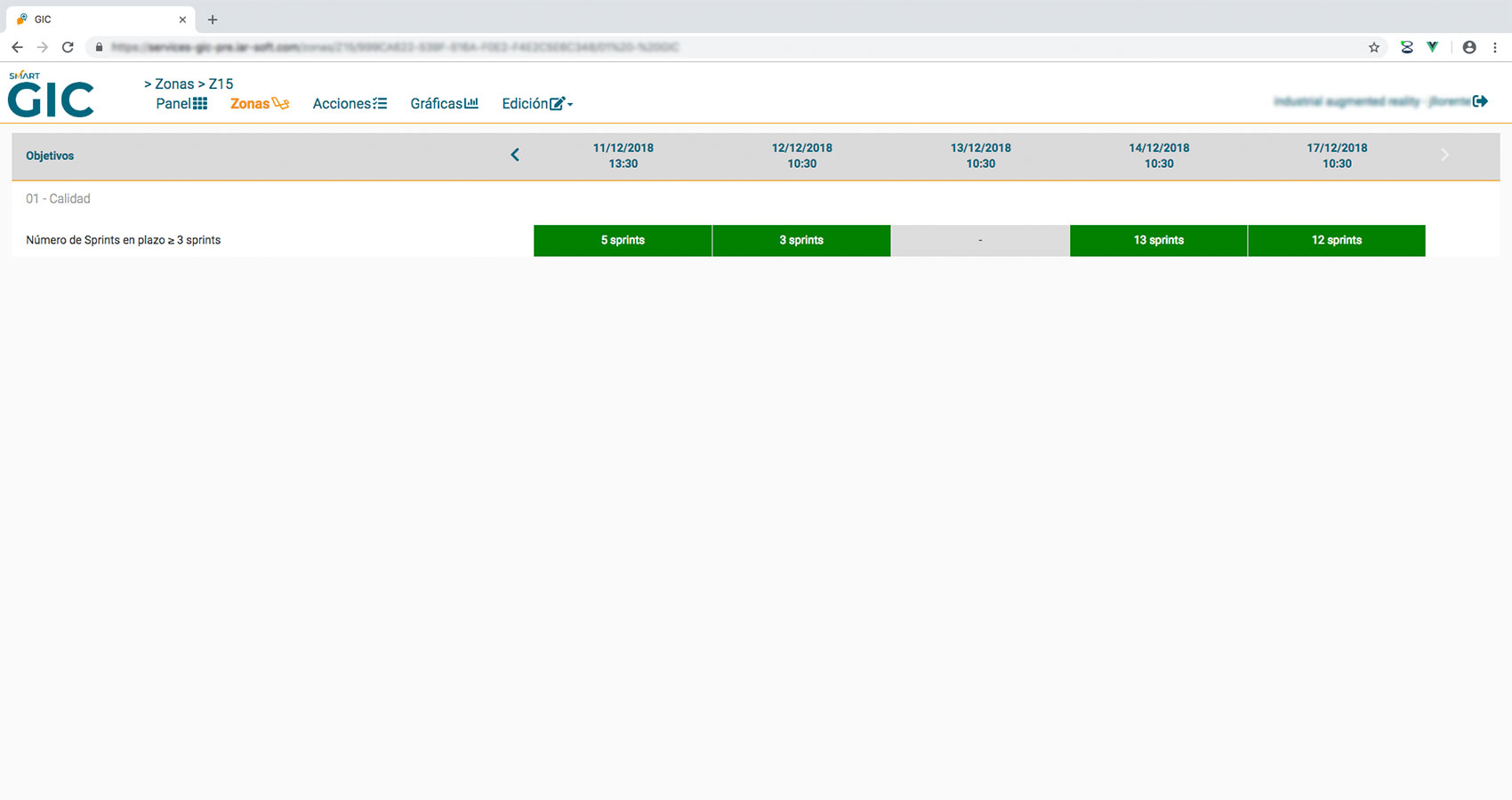Open the Panel grid view
The width and height of the screenshot is (1512, 800).
pos(181,104)
